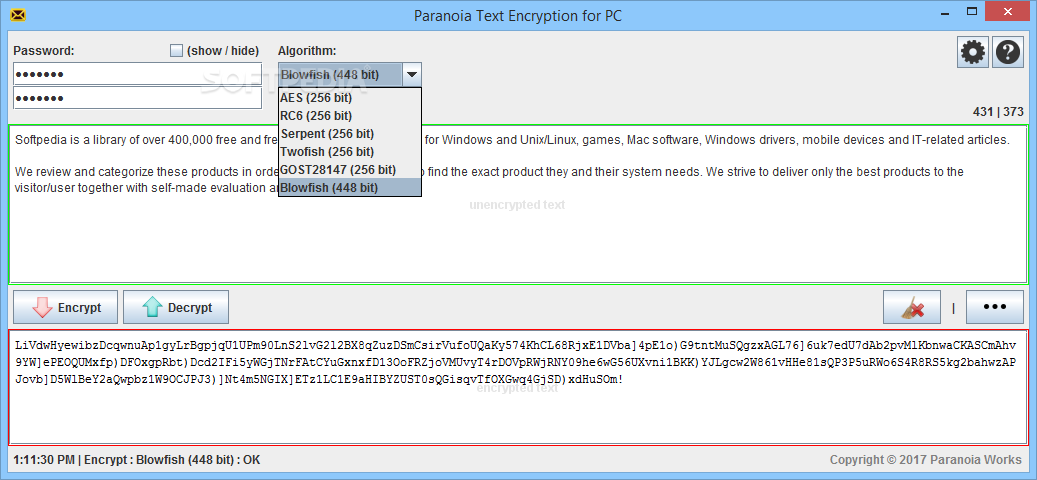Toggle the show / hide password checkbox
The height and width of the screenshot is (480, 1037).
click(176, 50)
